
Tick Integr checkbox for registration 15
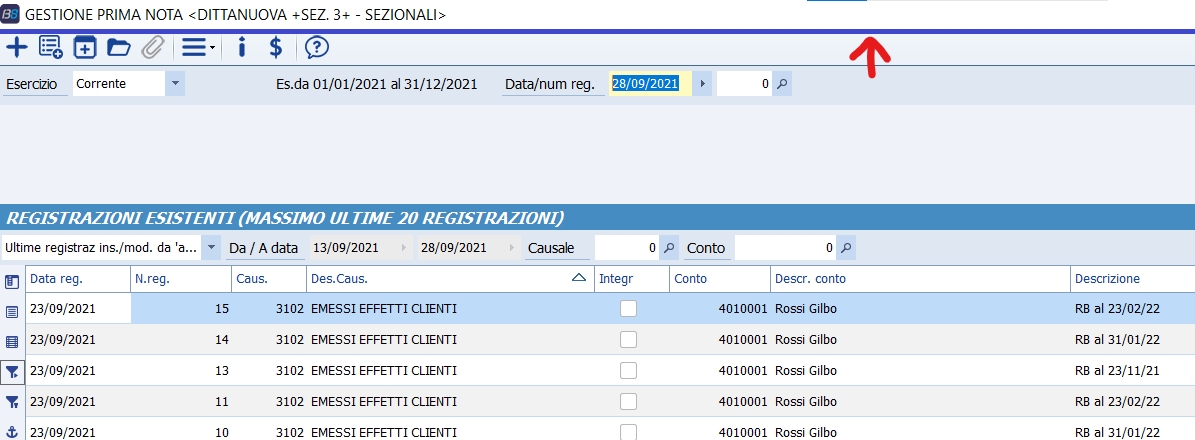coord(628,308)
